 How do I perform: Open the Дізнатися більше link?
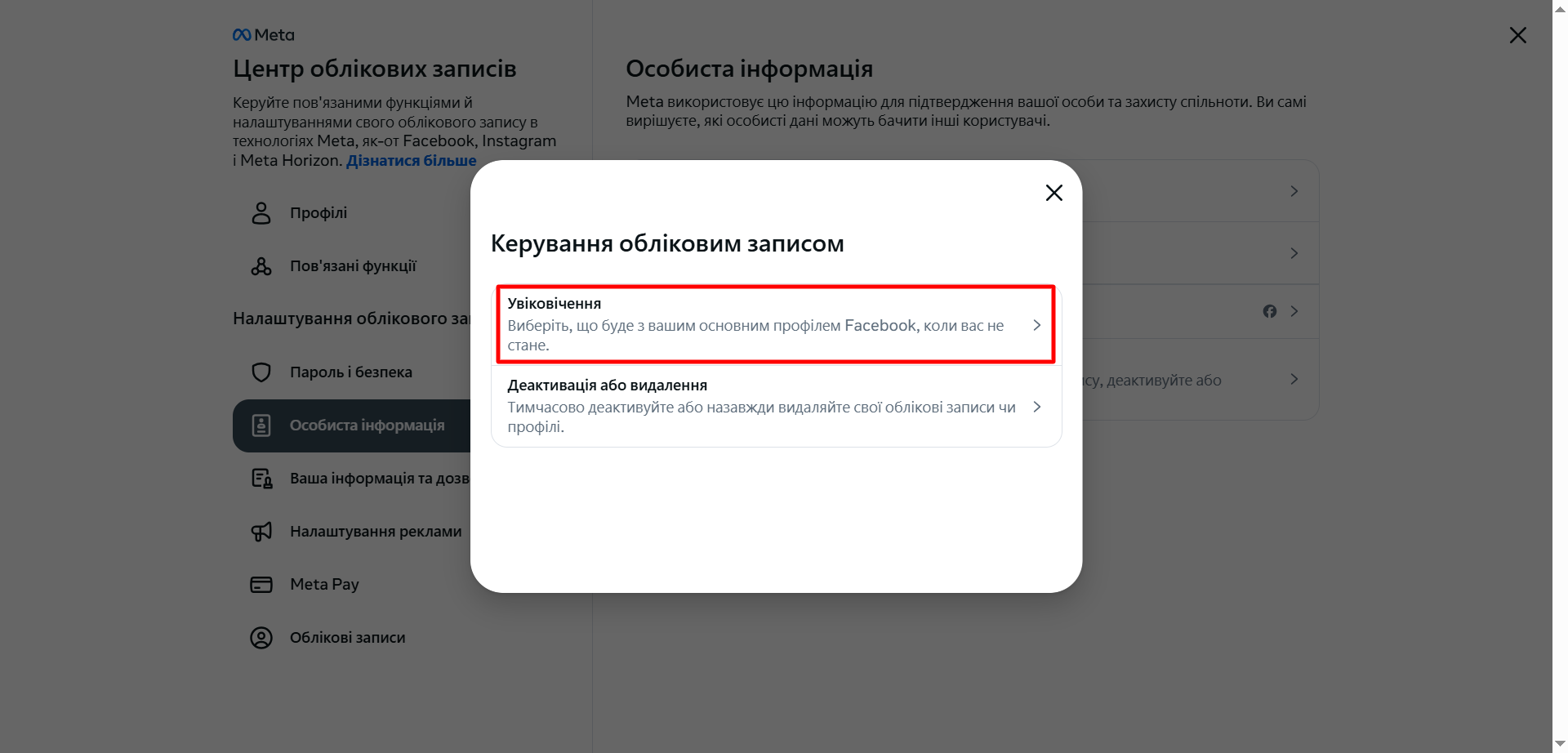coord(411,161)
